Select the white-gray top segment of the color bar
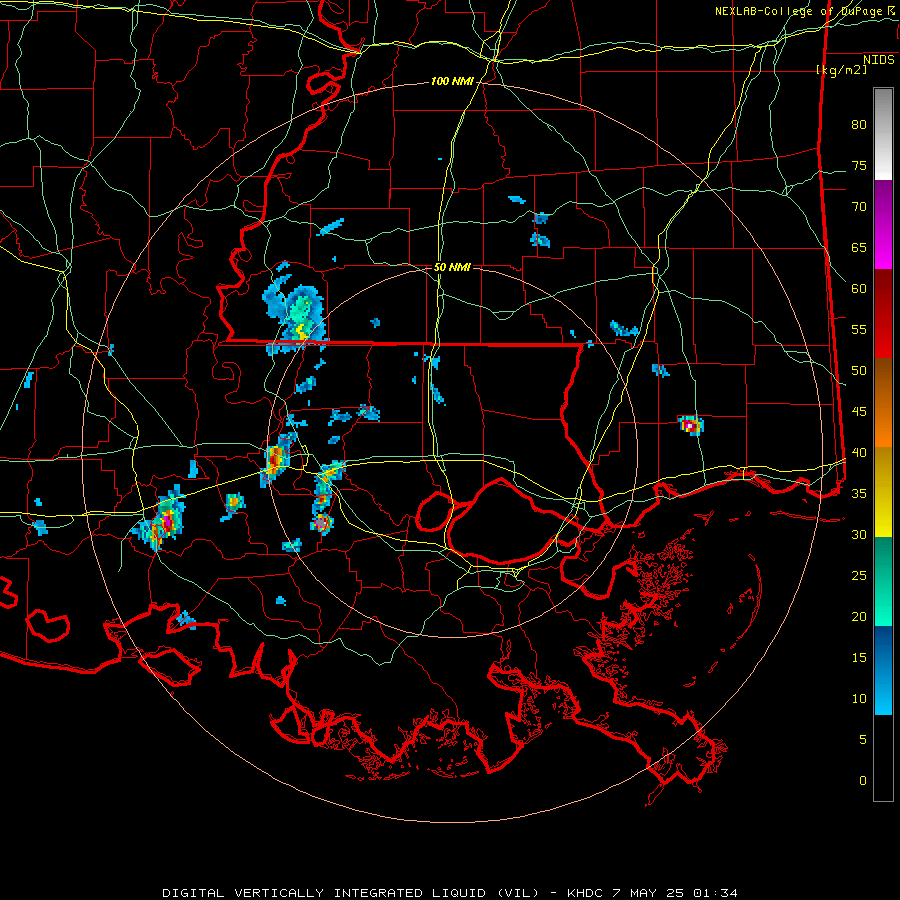The width and height of the screenshot is (900, 900). coord(883,134)
